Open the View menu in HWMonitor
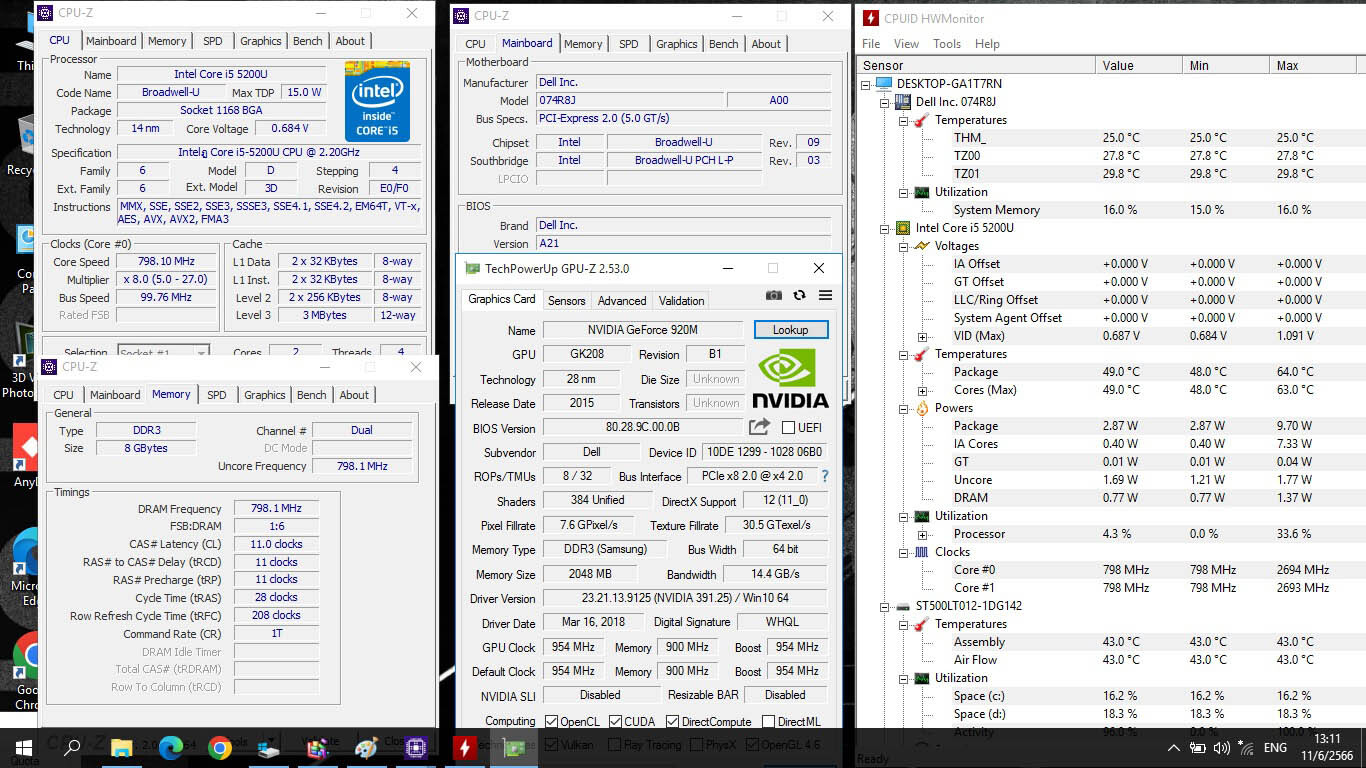This screenshot has width=1366, height=768. [906, 44]
